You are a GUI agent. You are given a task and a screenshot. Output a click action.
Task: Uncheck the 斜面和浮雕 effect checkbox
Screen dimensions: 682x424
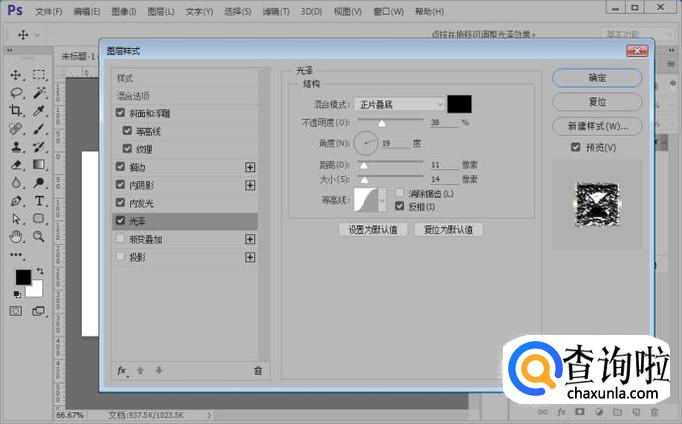[121, 113]
